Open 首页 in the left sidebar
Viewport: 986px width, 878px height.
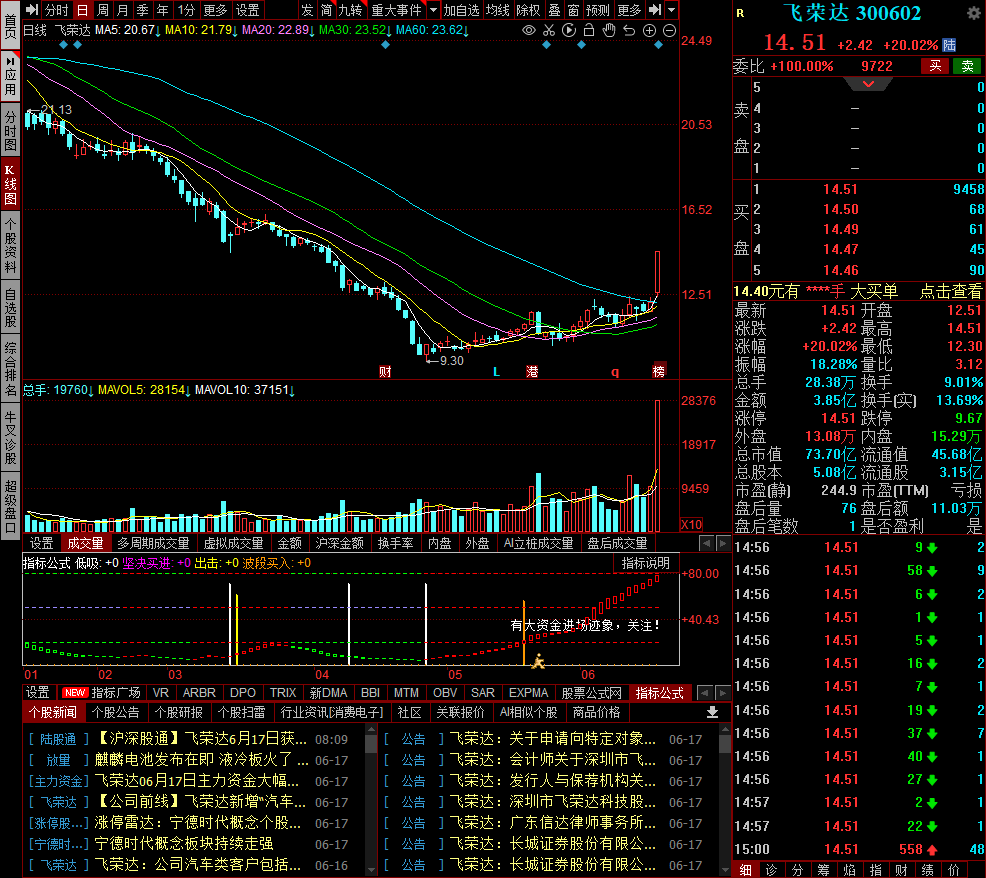point(10,27)
